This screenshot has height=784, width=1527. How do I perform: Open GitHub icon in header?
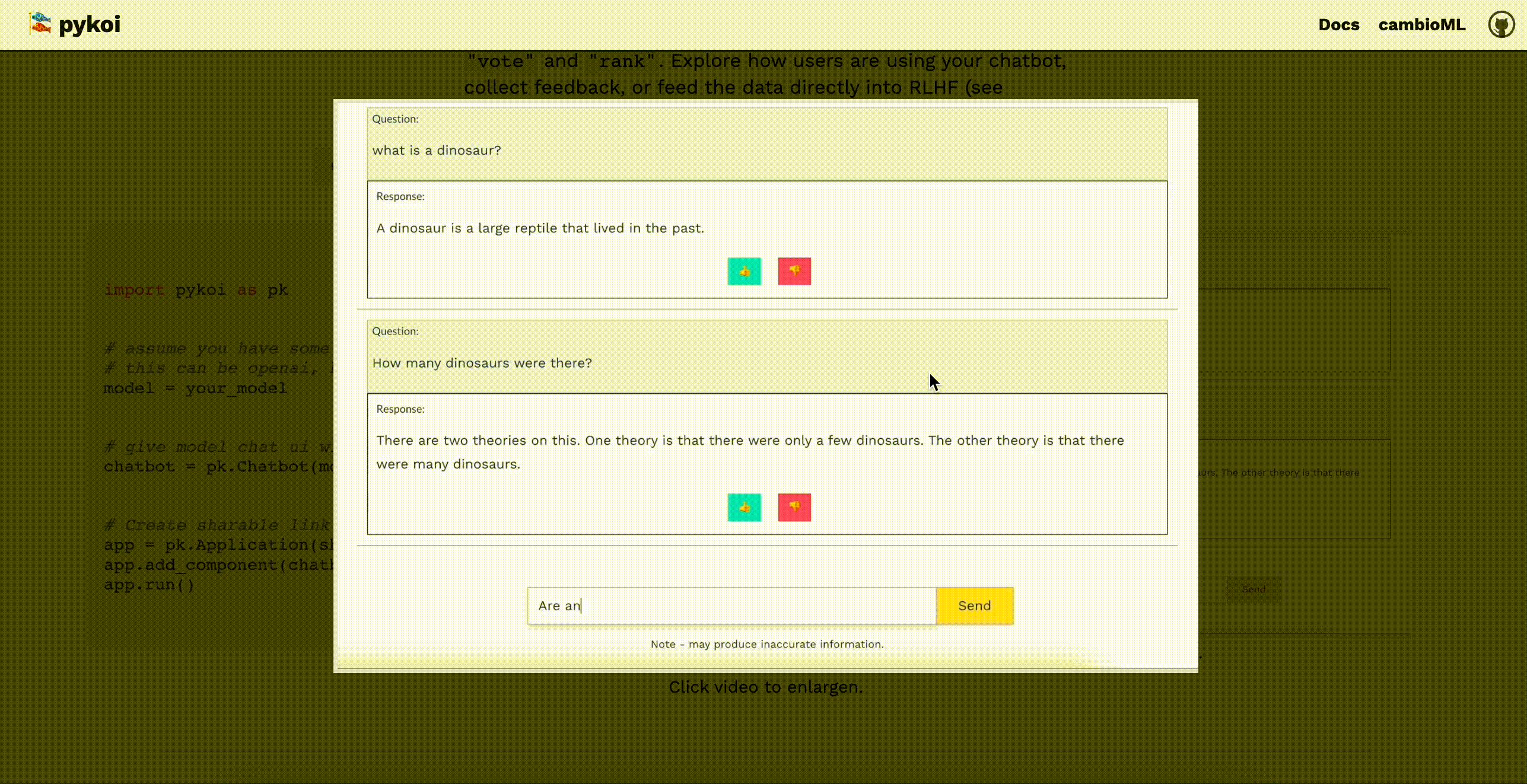coord(1501,25)
